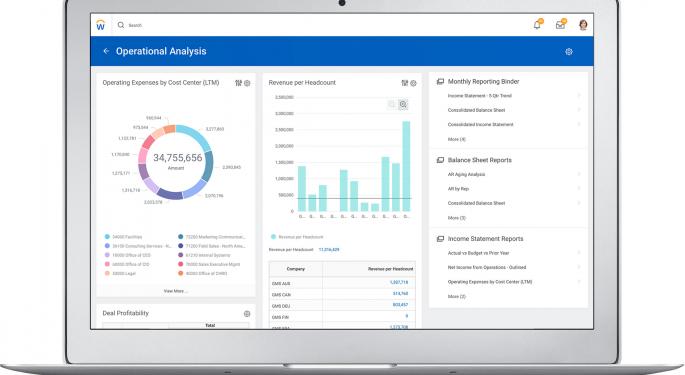Open Consolidated Balance Sheet in Monthly Reporting Binder

tap(476, 110)
